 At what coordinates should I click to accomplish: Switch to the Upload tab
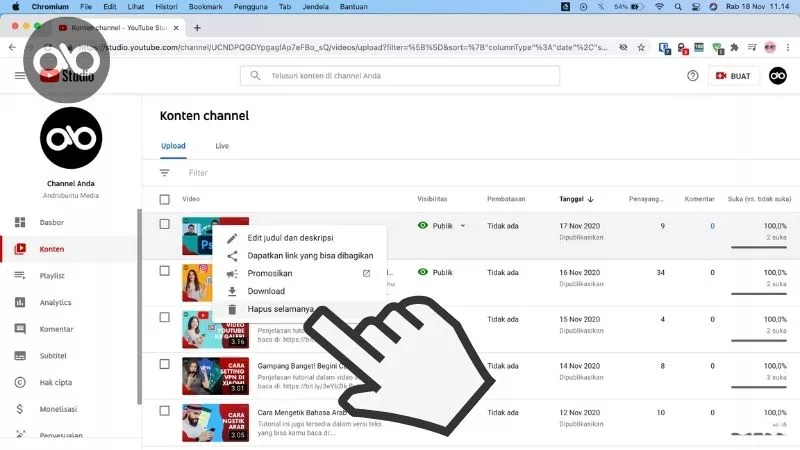tap(173, 146)
